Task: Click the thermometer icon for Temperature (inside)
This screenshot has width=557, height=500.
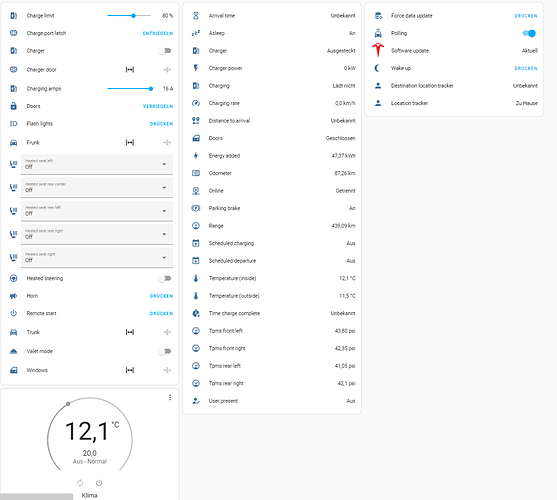Action: 196,278
